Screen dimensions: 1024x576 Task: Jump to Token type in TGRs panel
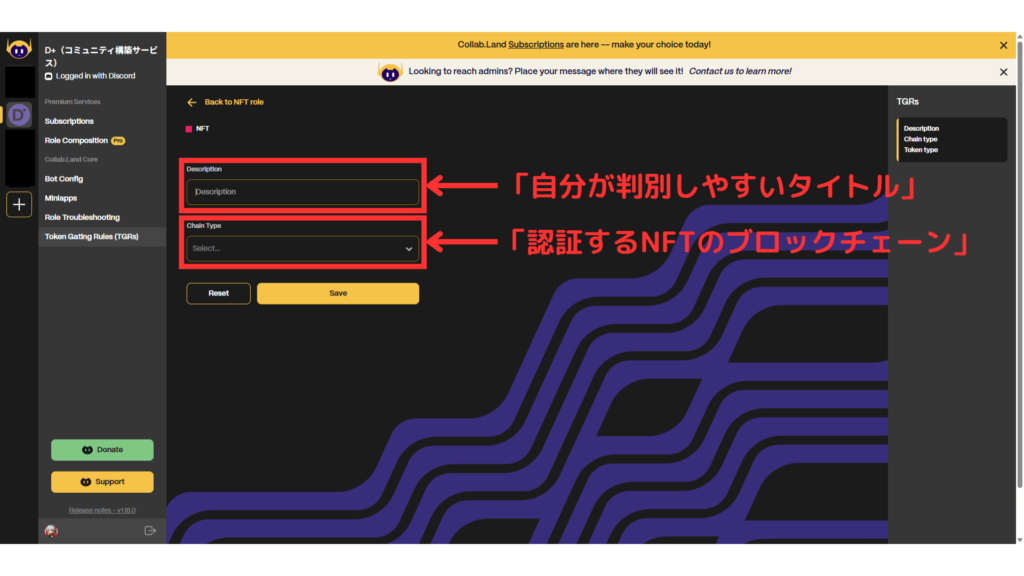[921, 150]
